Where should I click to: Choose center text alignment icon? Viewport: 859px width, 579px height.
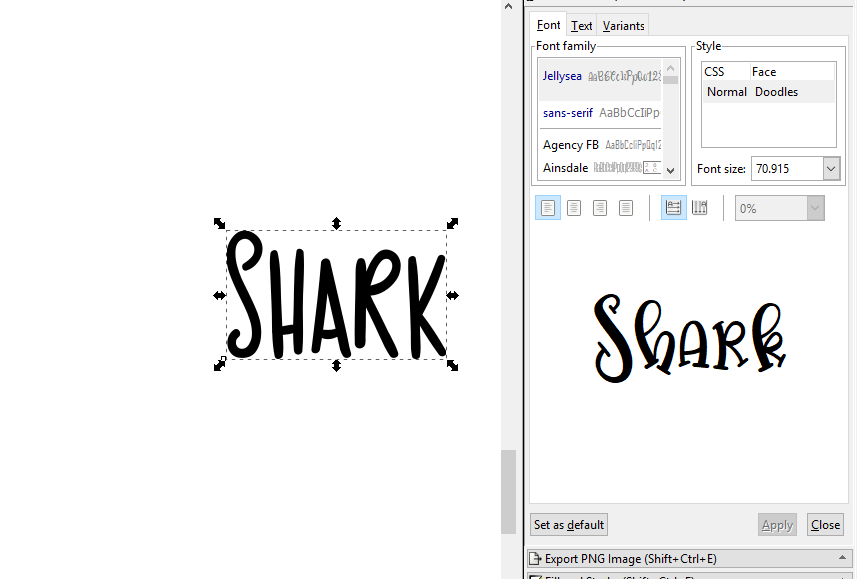click(x=574, y=208)
